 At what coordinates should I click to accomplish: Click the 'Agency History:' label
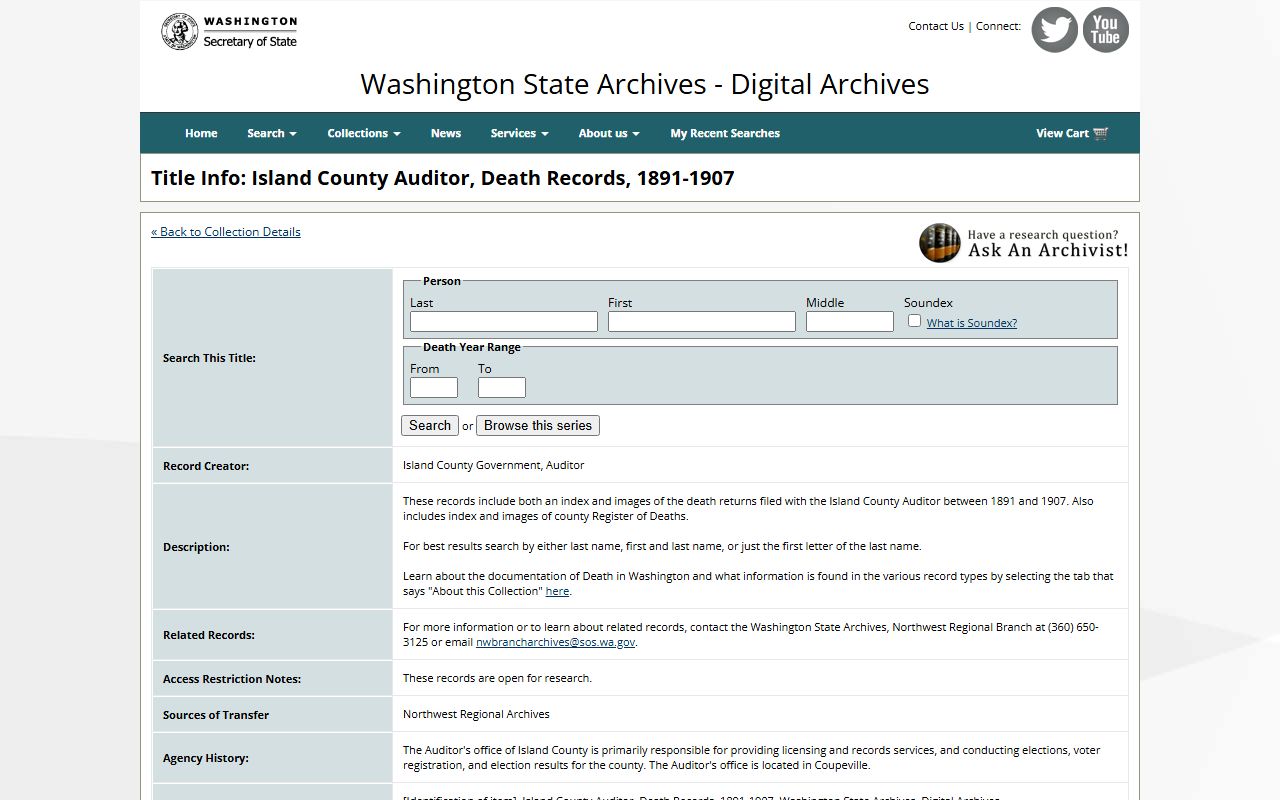click(x=206, y=758)
